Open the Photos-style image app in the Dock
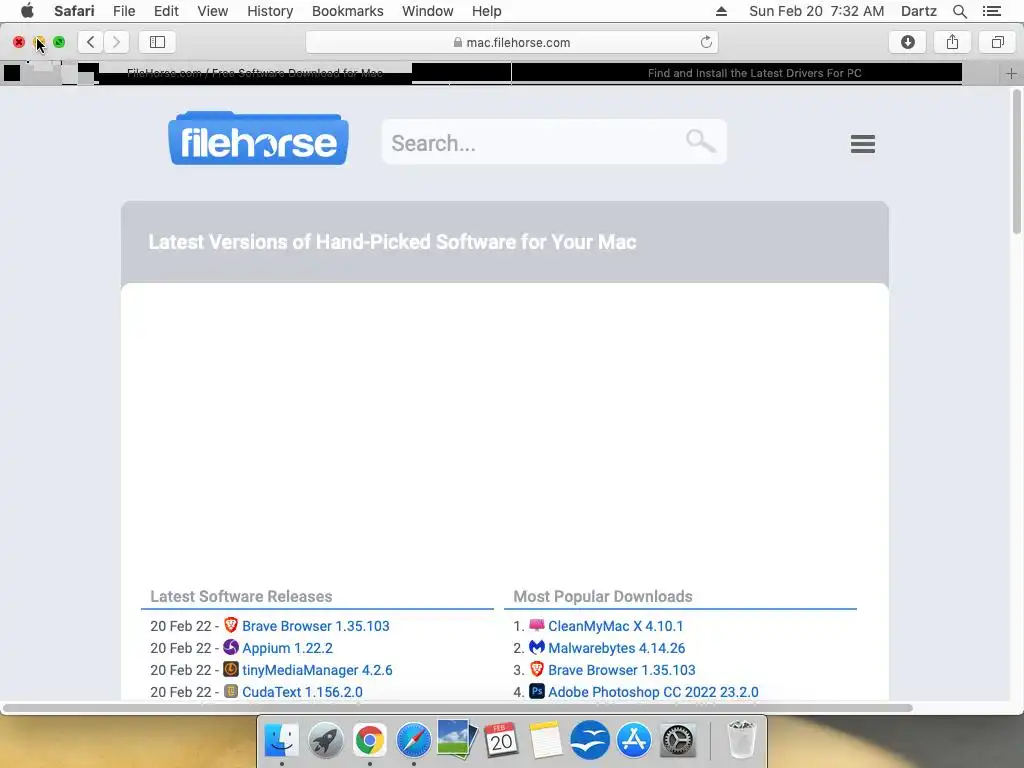The width and height of the screenshot is (1024, 768). click(457, 740)
